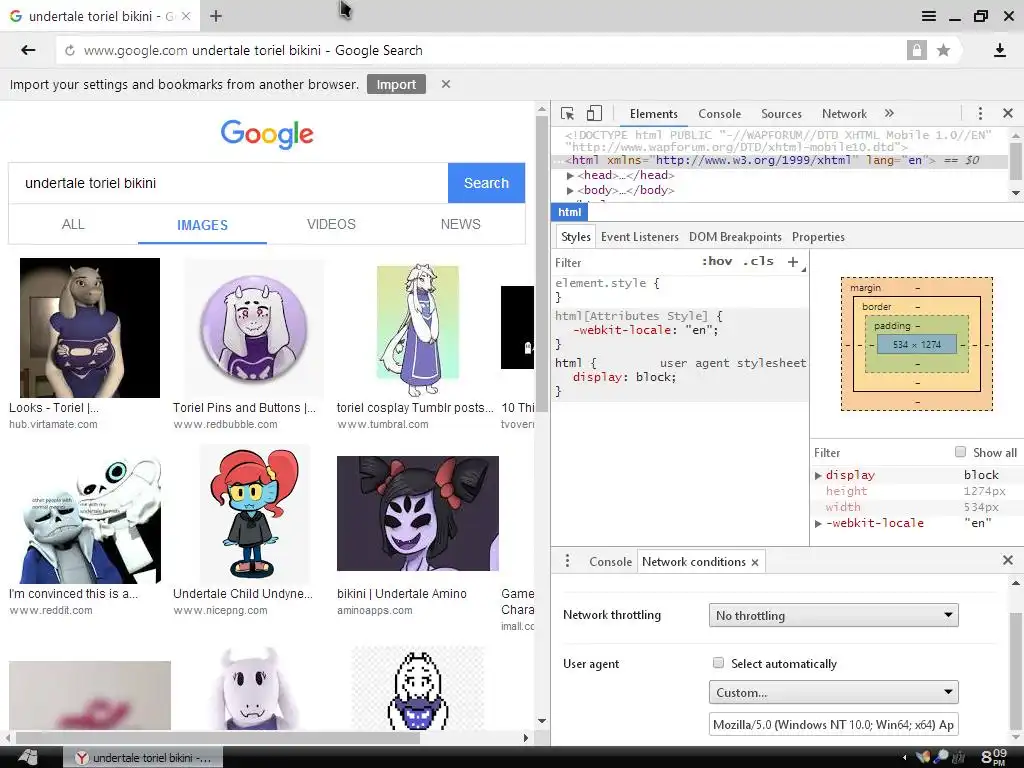Click the Import button
The image size is (1024, 768).
[396, 84]
